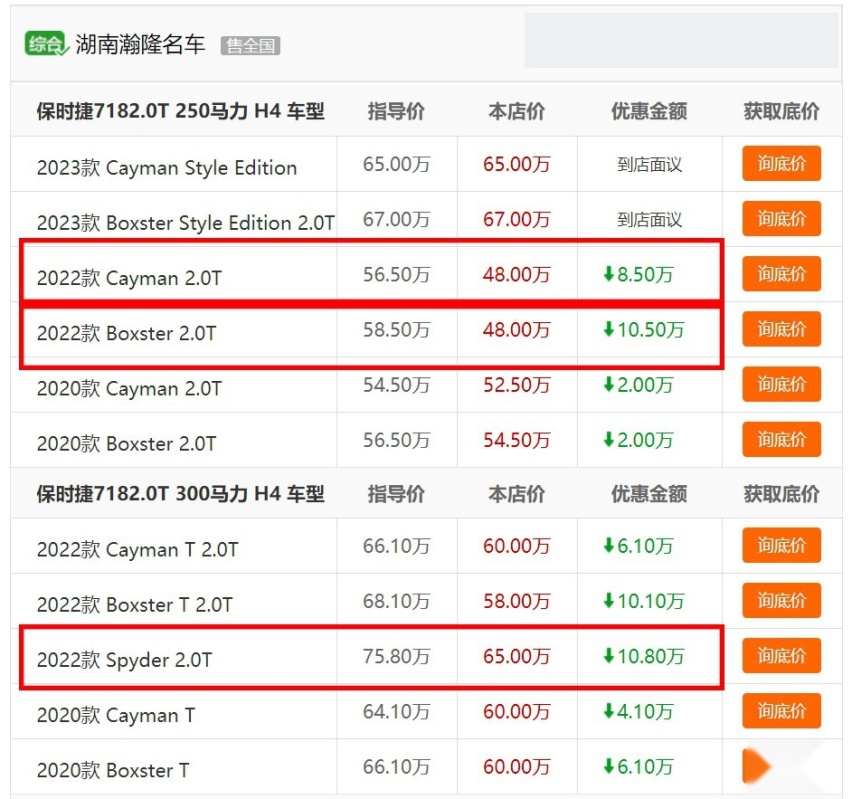The height and width of the screenshot is (799, 852).
Task: Click the 58.00万 store price of Boxster T 2.0T
Action: pos(517,601)
